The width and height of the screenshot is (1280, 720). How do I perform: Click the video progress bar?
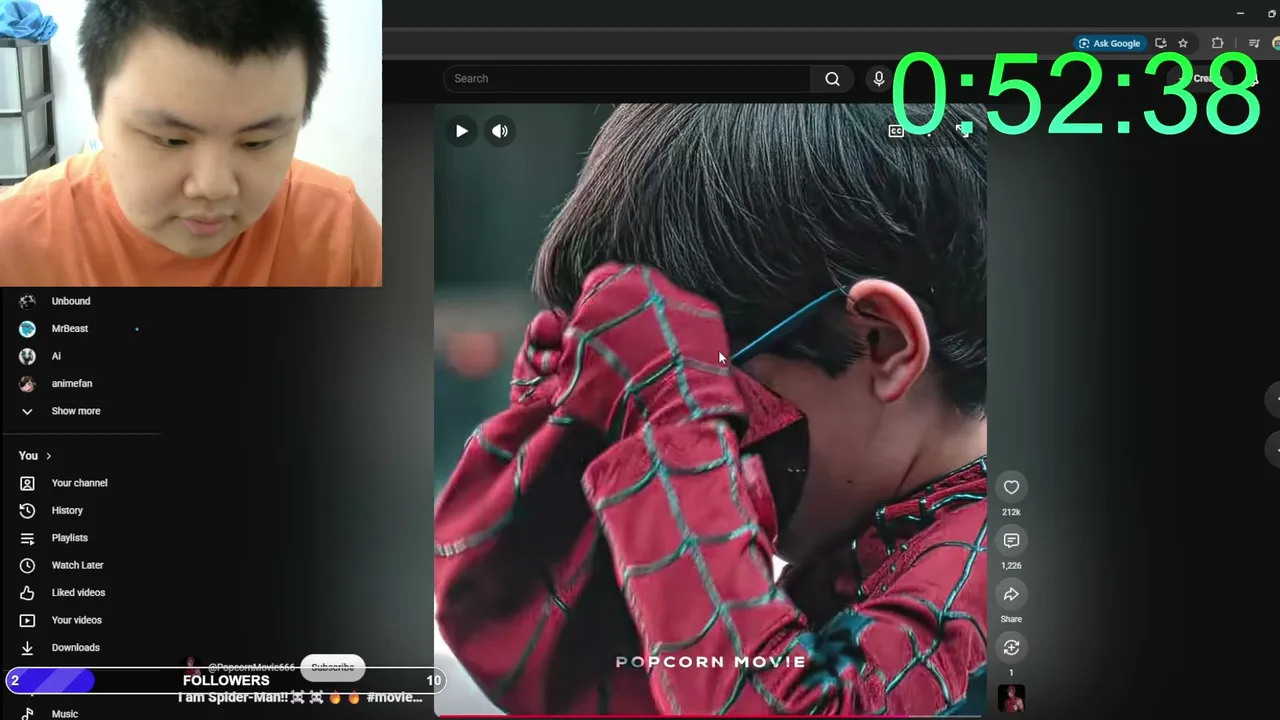coord(710,716)
